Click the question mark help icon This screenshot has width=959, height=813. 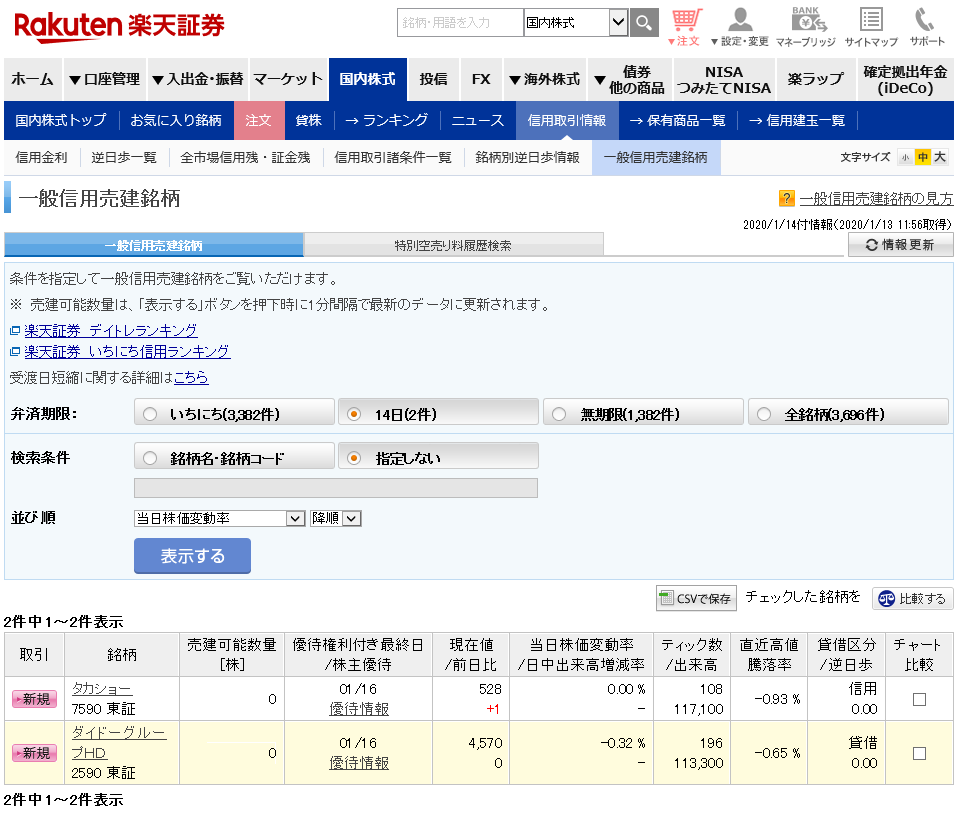(786, 198)
